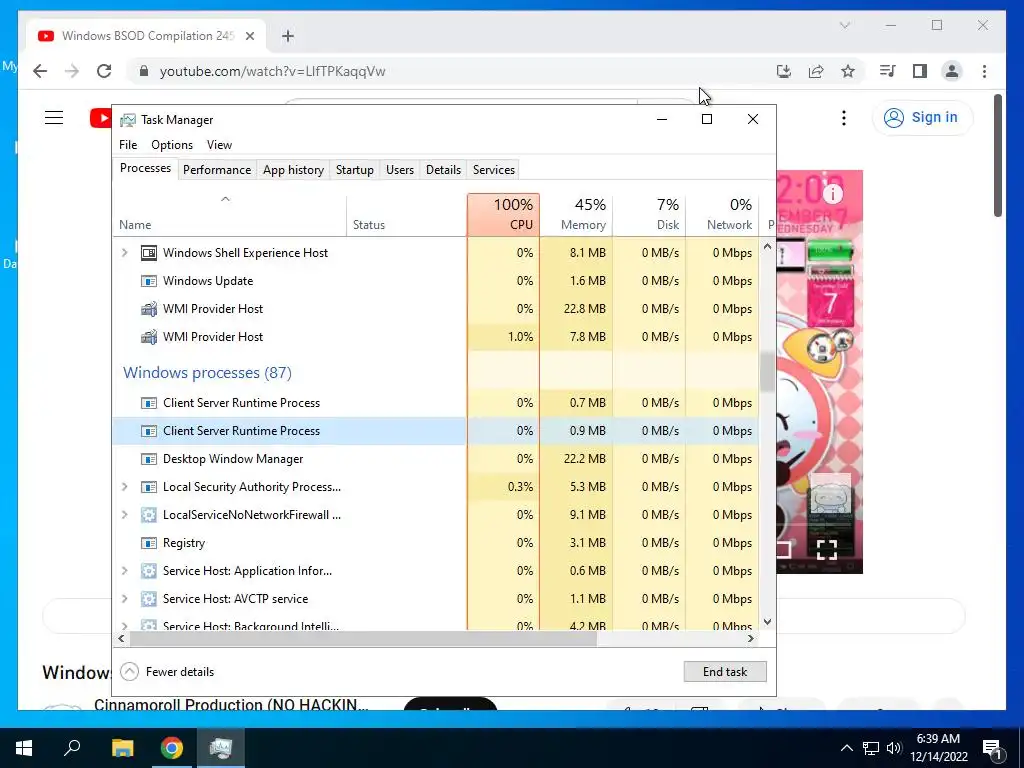This screenshot has width=1024, height=768.
Task: Click the video info card icon
Action: [x=833, y=193]
